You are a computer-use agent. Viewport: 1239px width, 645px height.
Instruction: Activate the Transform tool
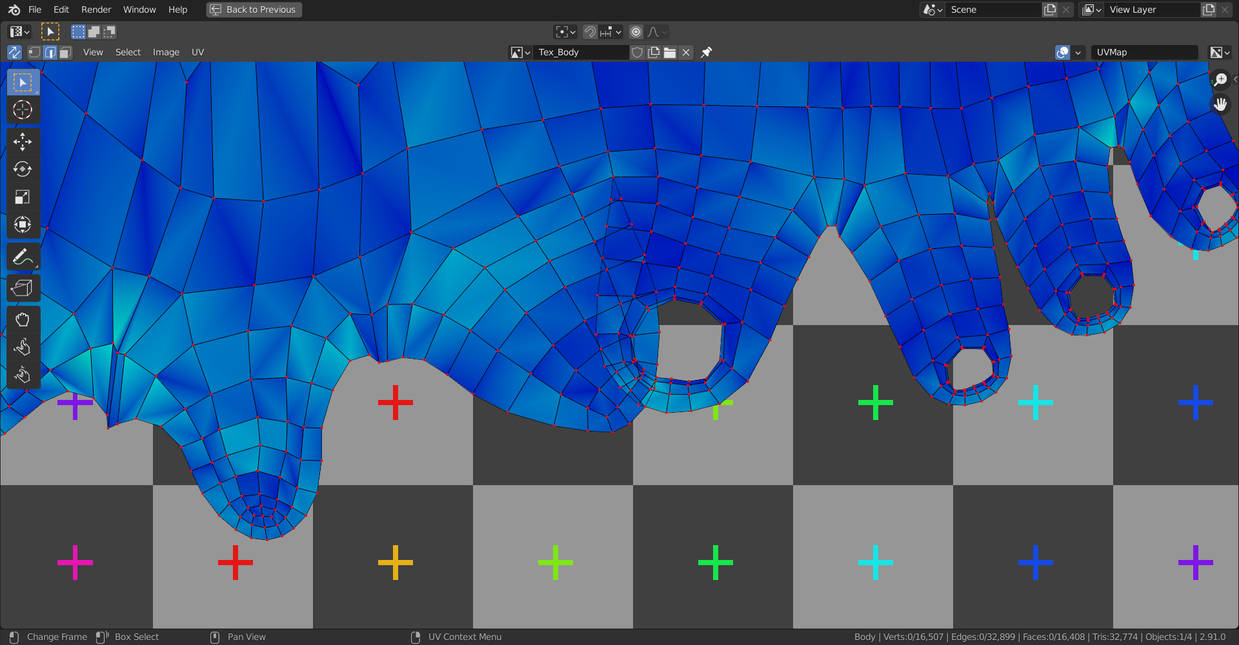(x=22, y=225)
